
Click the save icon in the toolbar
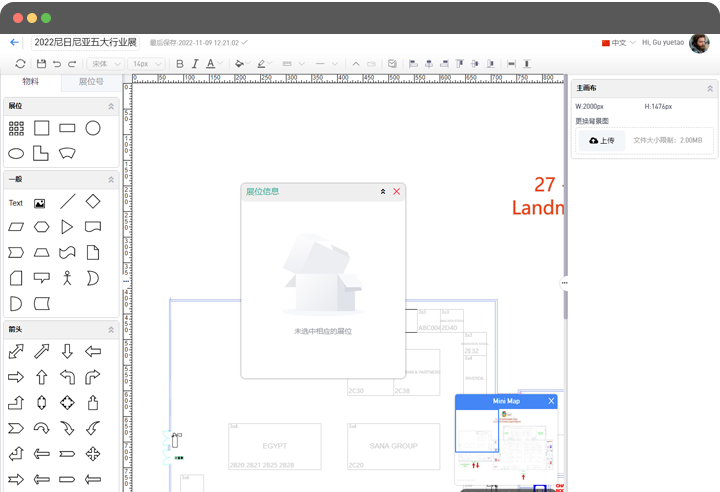[41, 64]
